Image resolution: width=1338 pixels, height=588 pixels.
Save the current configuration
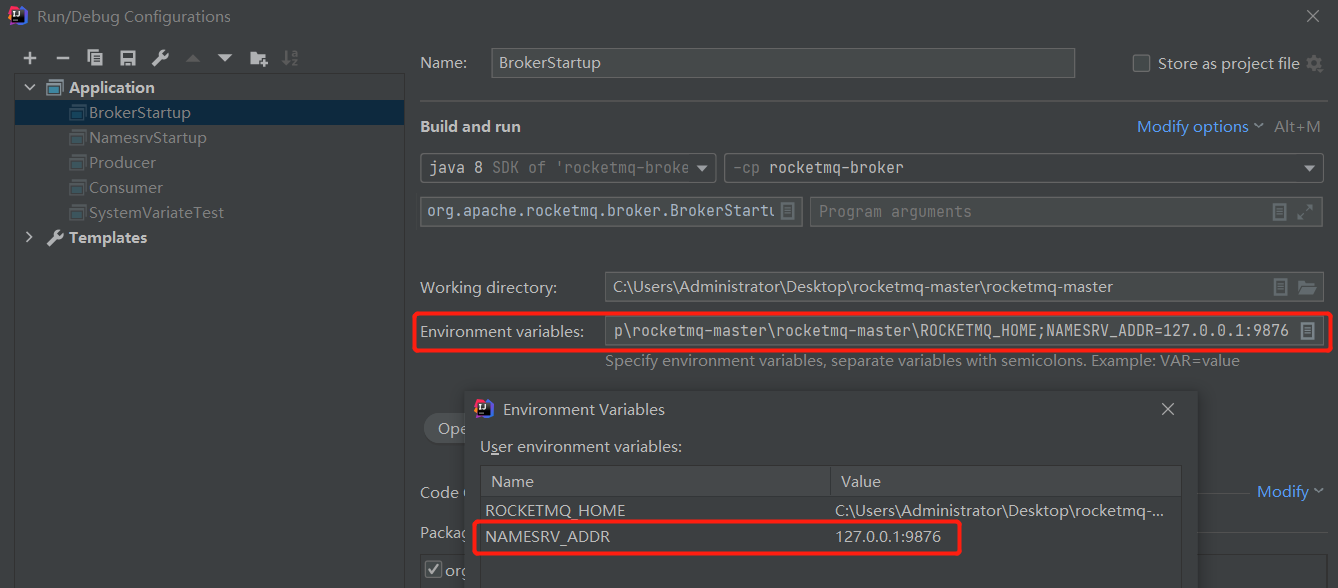(x=127, y=58)
